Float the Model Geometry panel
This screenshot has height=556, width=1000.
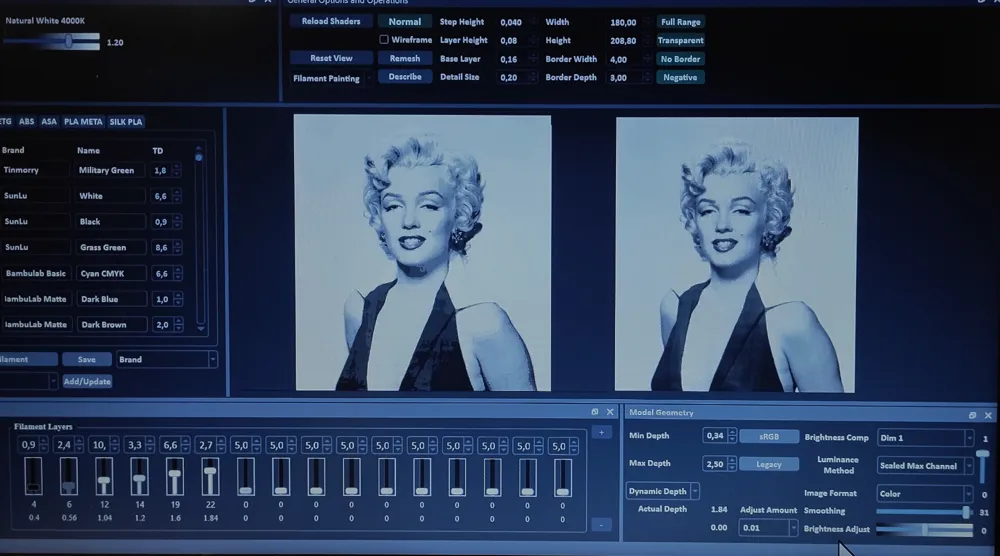coord(972,415)
